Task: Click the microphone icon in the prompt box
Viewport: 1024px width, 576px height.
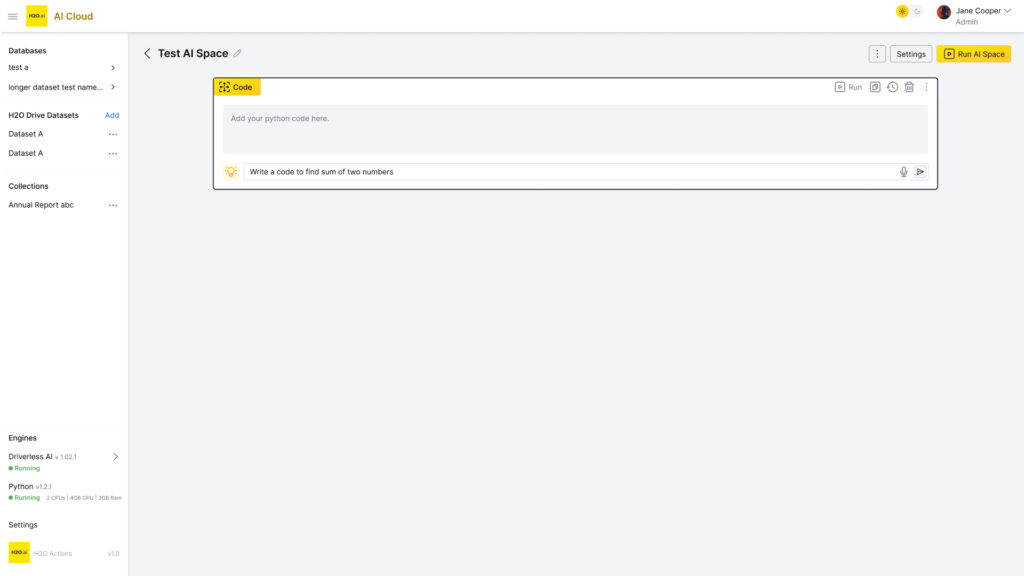Action: point(903,172)
